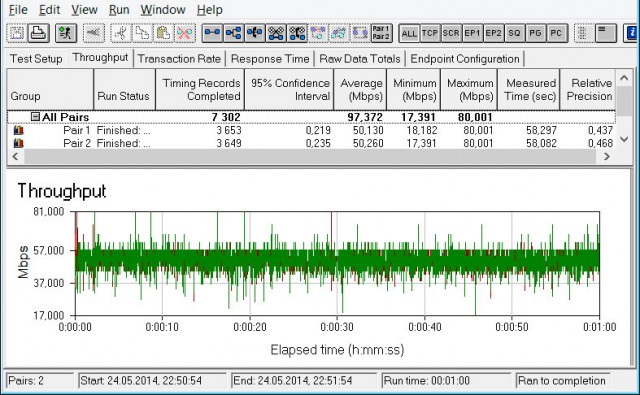640x395 pixels.
Task: Click the Print toolbar icon
Action: click(39, 33)
